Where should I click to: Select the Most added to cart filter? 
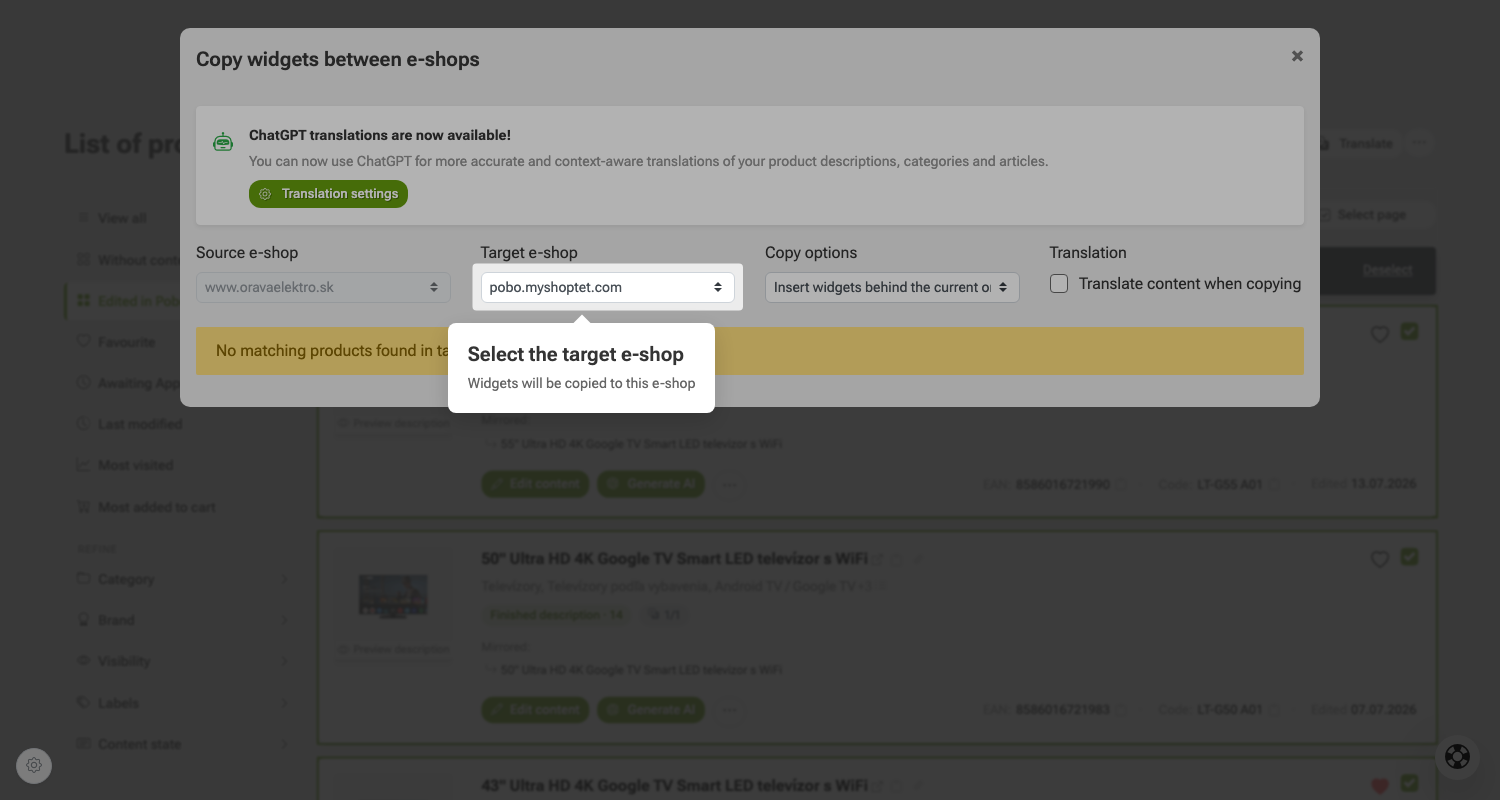coord(146,507)
